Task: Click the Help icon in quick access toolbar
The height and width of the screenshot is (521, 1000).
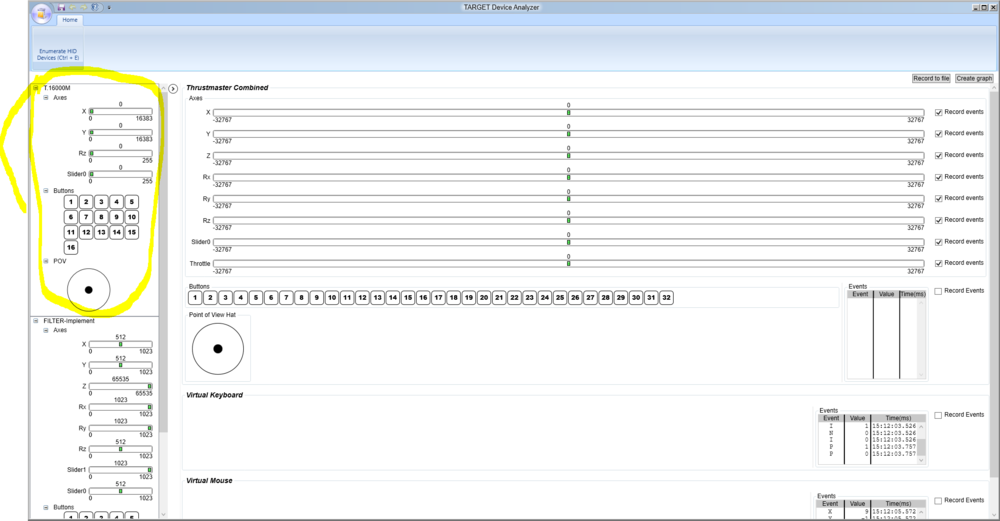Action: coord(95,7)
